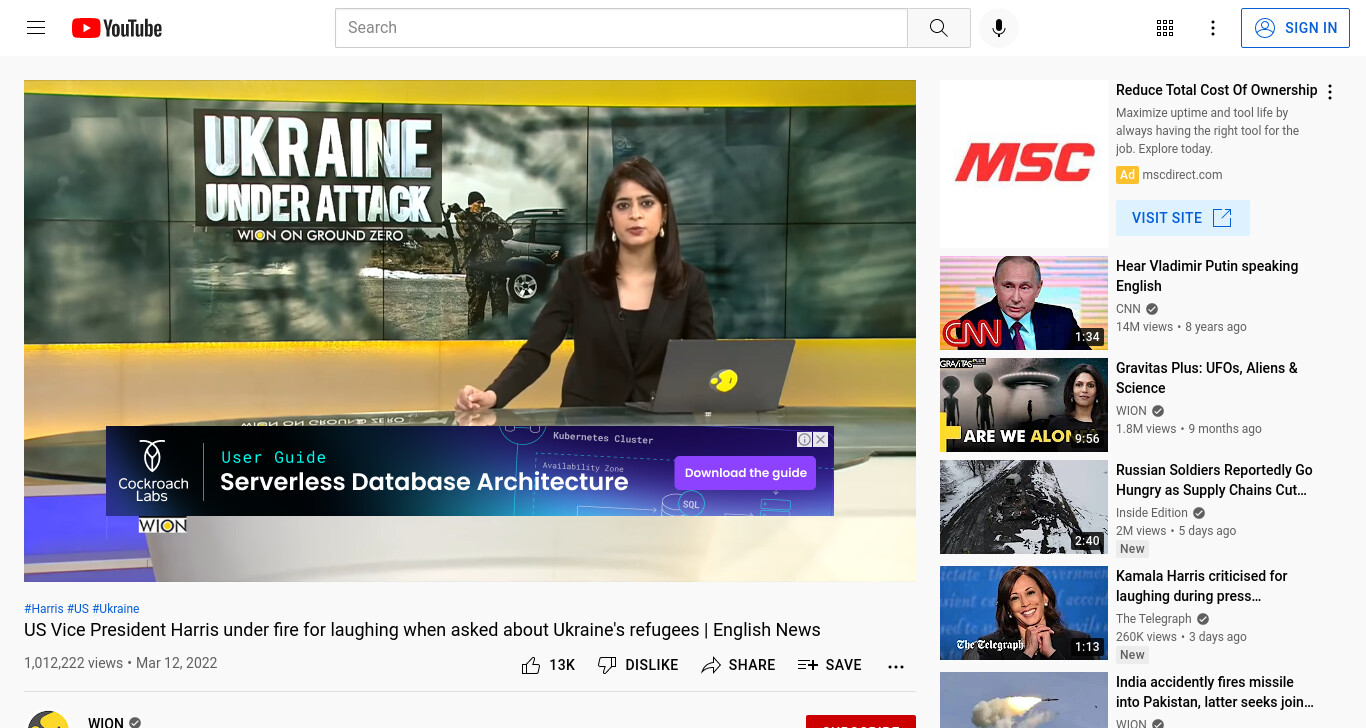1366x728 pixels.
Task: Open more actions ellipsis below video
Action: 896,666
